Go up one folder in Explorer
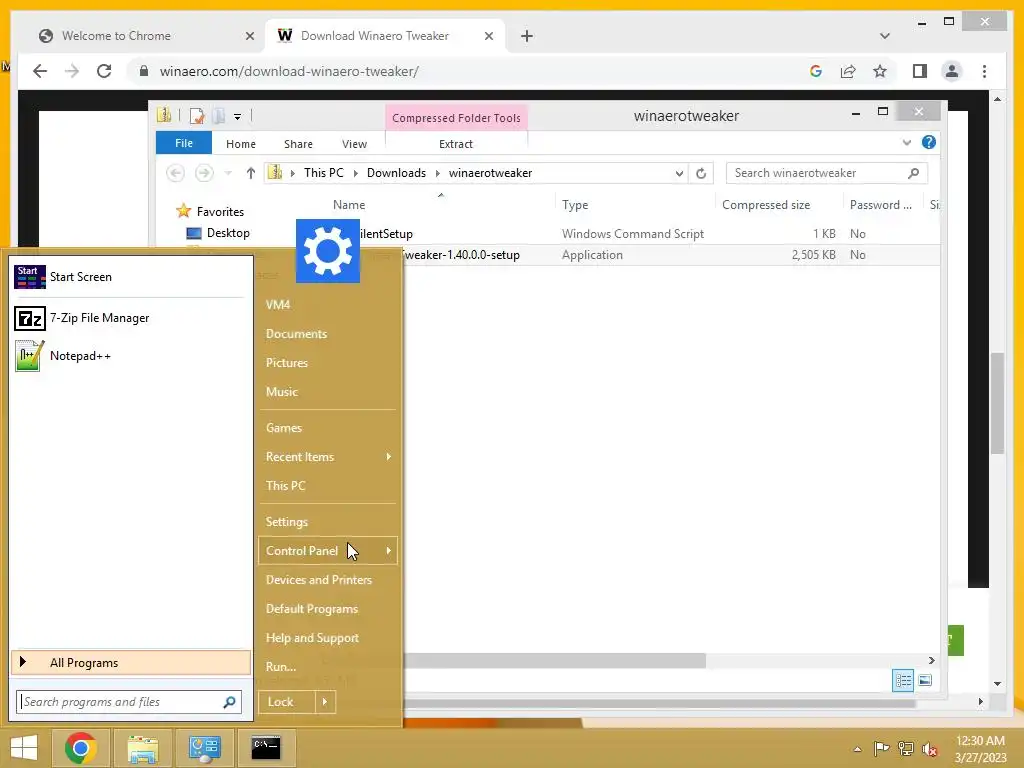Viewport: 1024px width, 768px height. pos(251,173)
